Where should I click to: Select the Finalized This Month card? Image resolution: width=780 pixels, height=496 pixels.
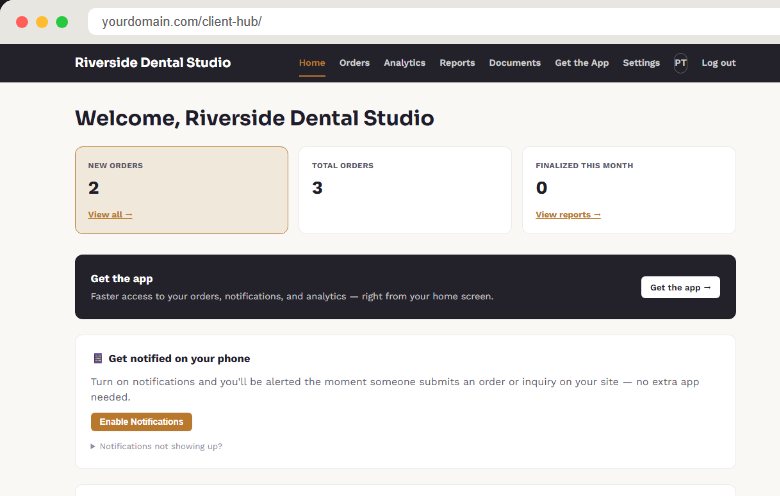pyautogui.click(x=629, y=190)
